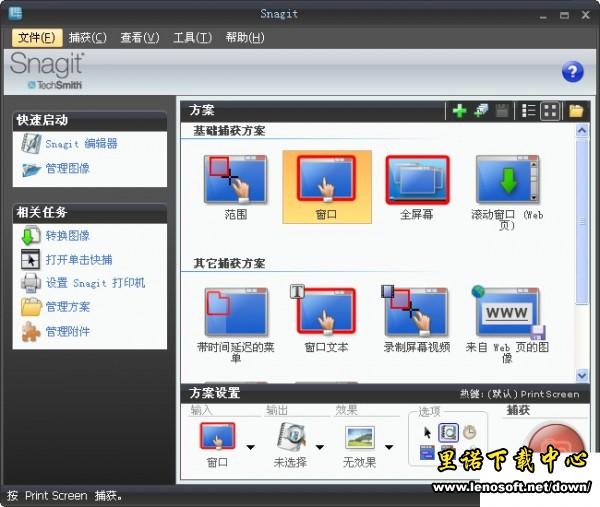Image resolution: width=600 pixels, height=507 pixels.
Task: Click the 无效果 effects picture icon
Action: [360, 437]
